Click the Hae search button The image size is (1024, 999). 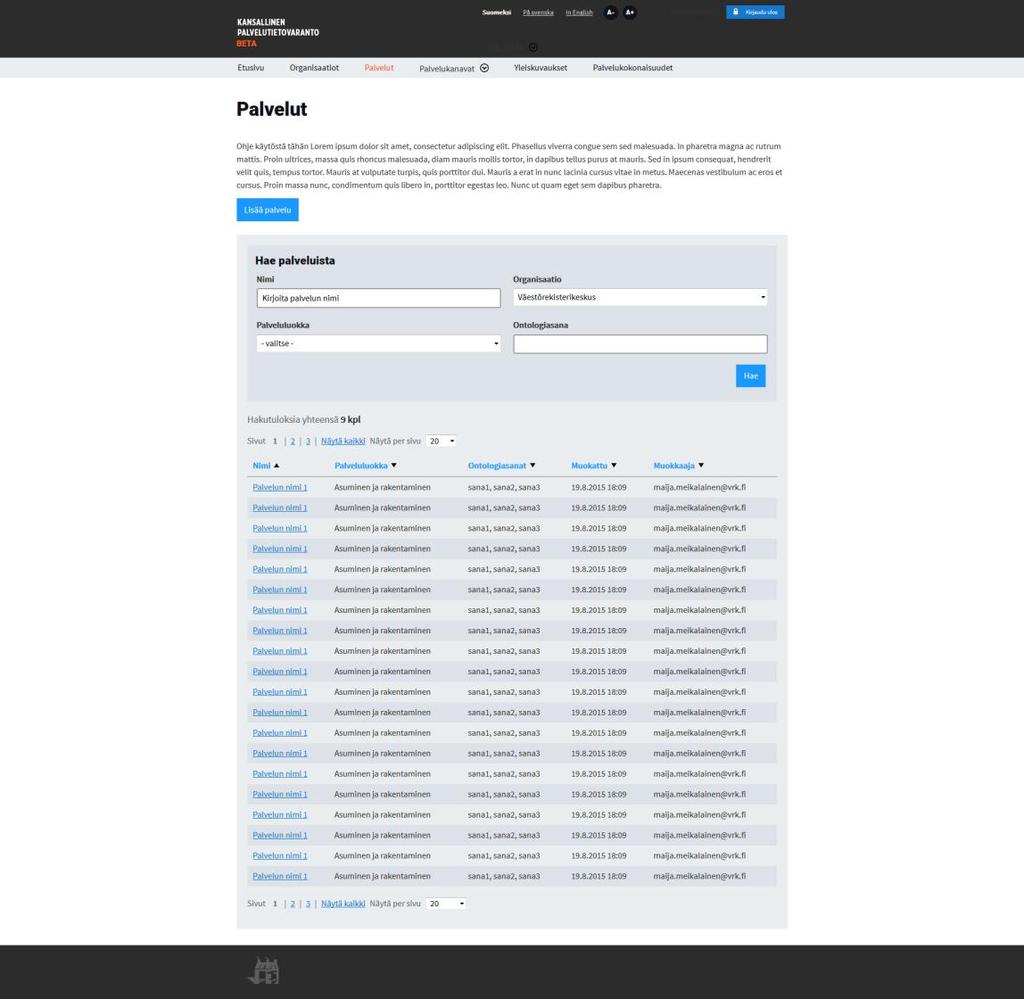[x=750, y=375]
